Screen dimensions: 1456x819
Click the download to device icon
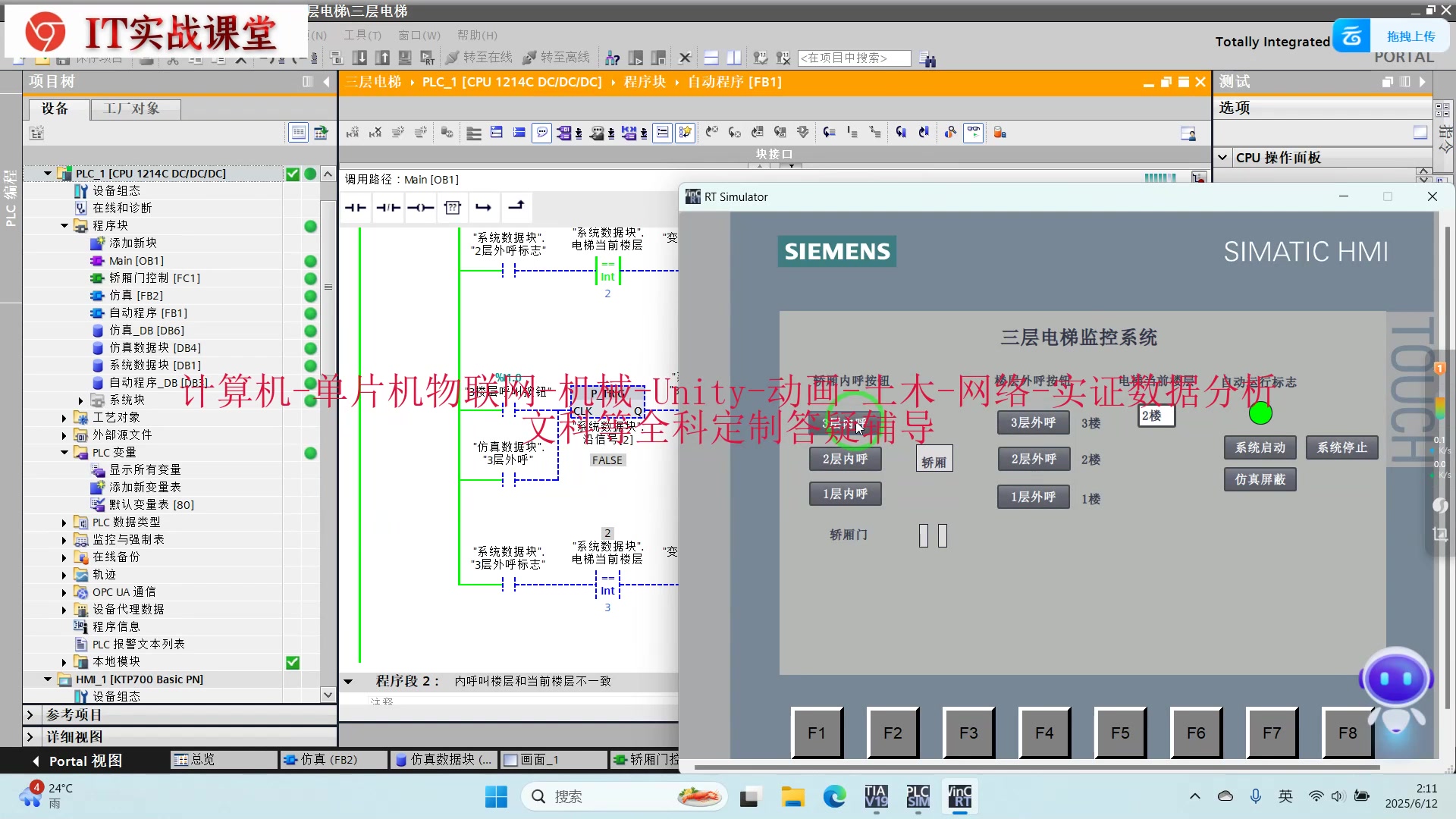[x=360, y=58]
